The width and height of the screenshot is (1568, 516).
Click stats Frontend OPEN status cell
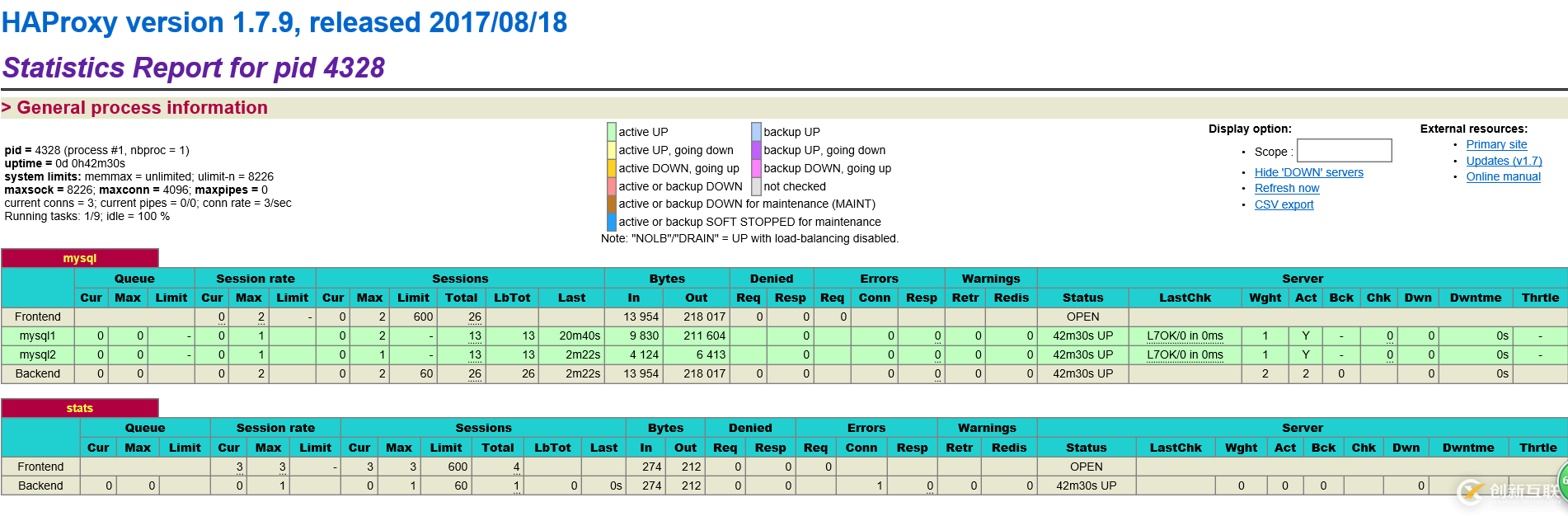[1086, 467]
